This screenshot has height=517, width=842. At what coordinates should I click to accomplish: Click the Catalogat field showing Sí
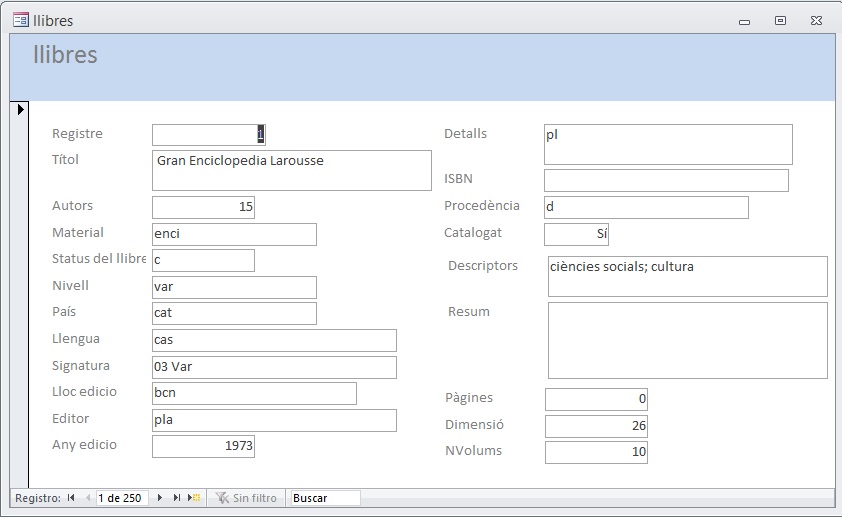pyautogui.click(x=576, y=234)
